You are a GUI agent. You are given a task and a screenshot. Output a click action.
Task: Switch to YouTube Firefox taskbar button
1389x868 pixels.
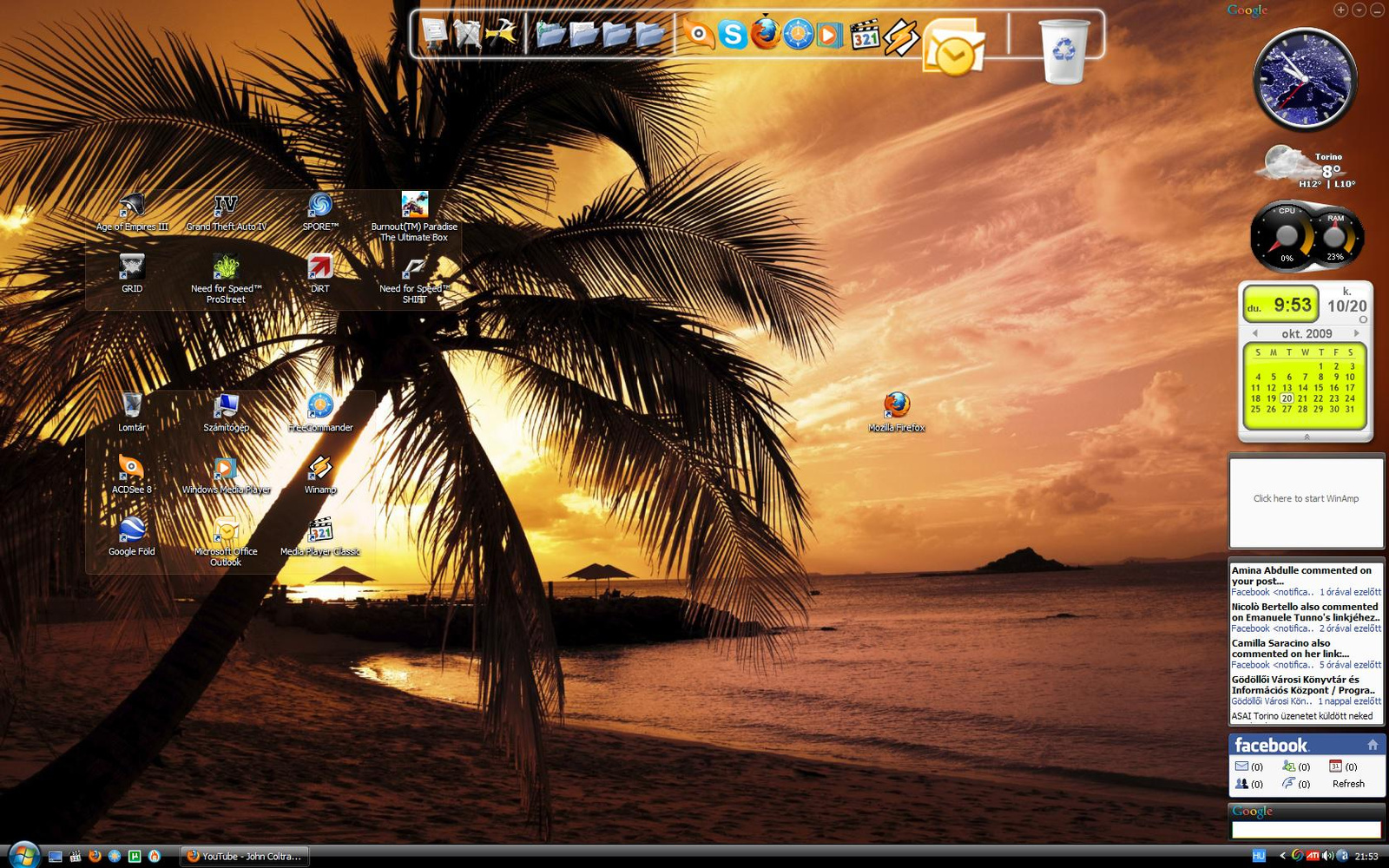(245, 856)
